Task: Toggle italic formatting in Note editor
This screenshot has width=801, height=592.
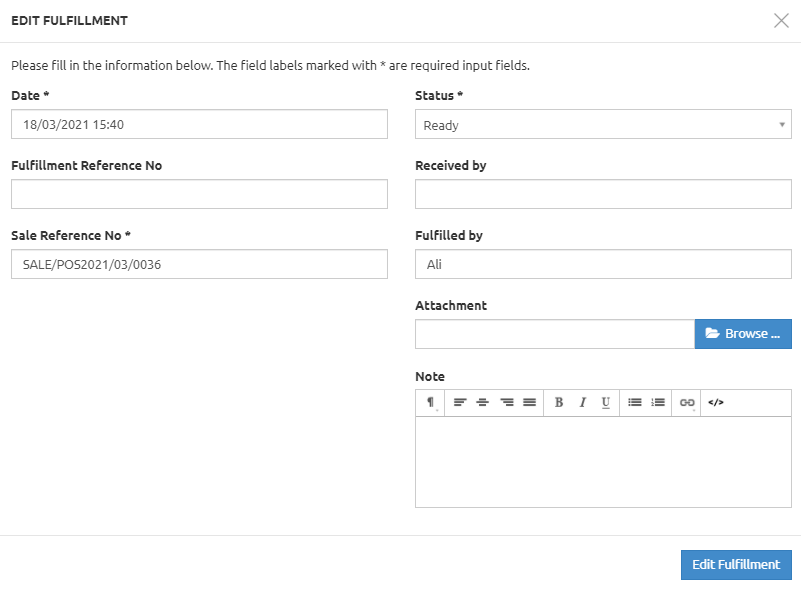Action: click(x=582, y=402)
